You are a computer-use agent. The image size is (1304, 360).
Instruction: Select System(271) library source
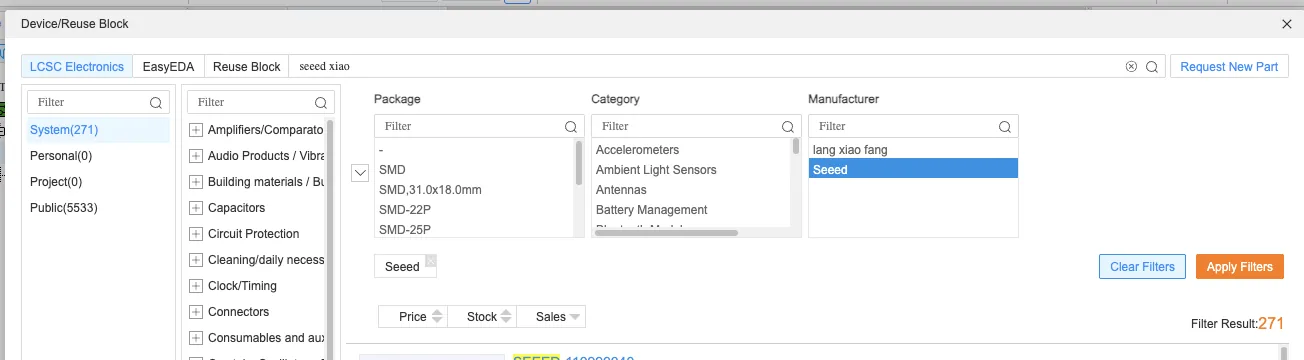98,130
